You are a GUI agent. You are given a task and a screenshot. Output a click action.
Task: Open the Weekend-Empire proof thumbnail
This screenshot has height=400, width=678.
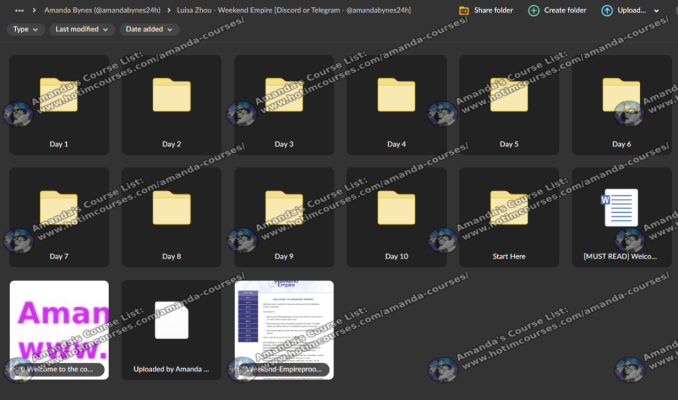[284, 328]
